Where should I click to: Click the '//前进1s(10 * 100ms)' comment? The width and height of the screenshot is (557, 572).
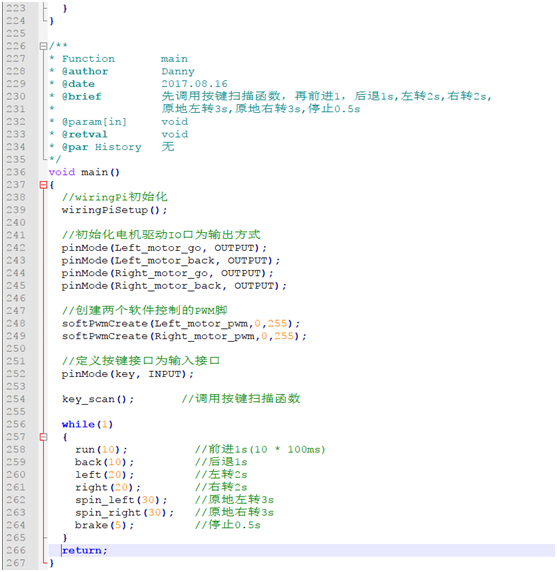260,449
